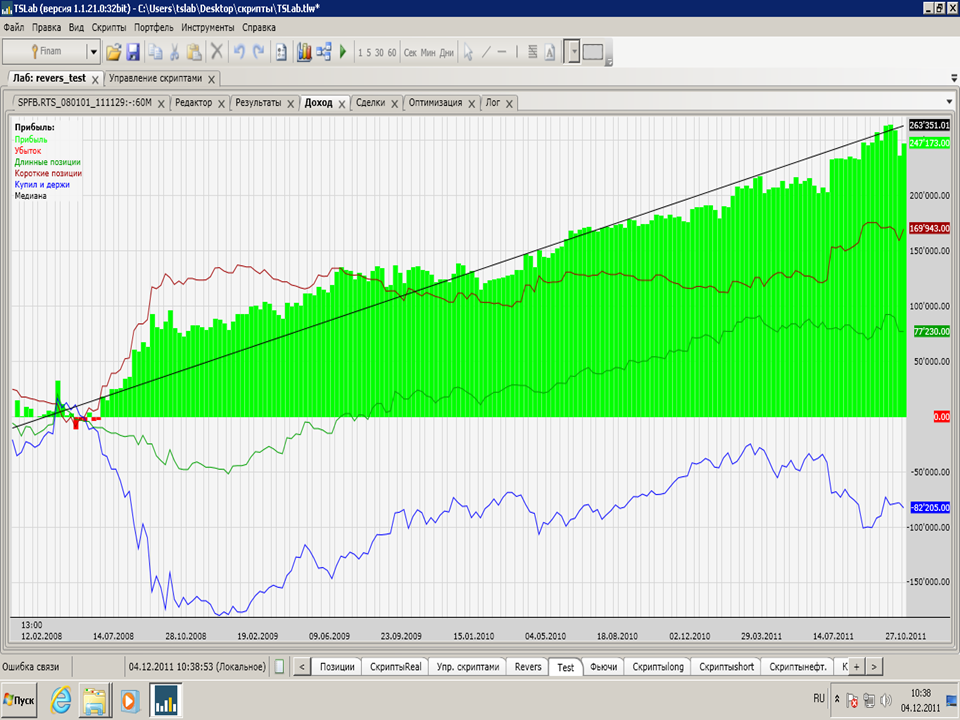The height and width of the screenshot is (720, 960).
Task: Expand the Finam data source dropdown
Action: pyautogui.click(x=94, y=52)
